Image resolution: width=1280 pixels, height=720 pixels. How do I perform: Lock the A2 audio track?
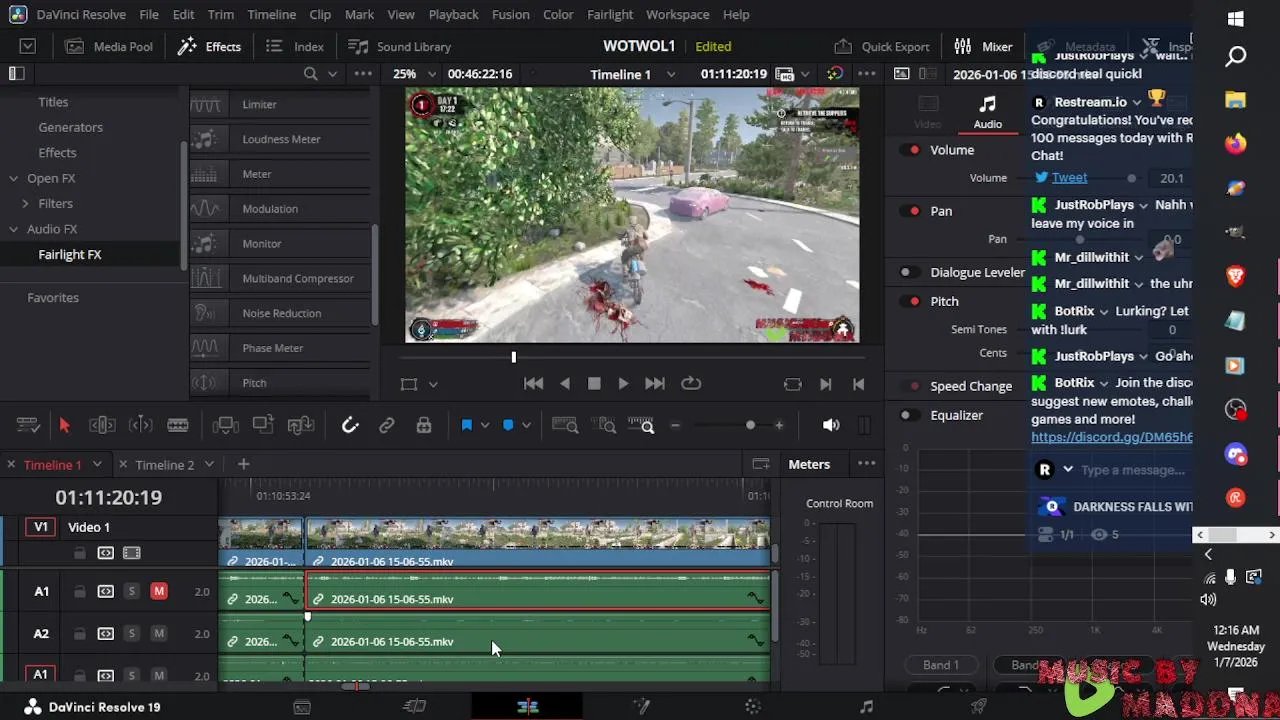(x=80, y=633)
